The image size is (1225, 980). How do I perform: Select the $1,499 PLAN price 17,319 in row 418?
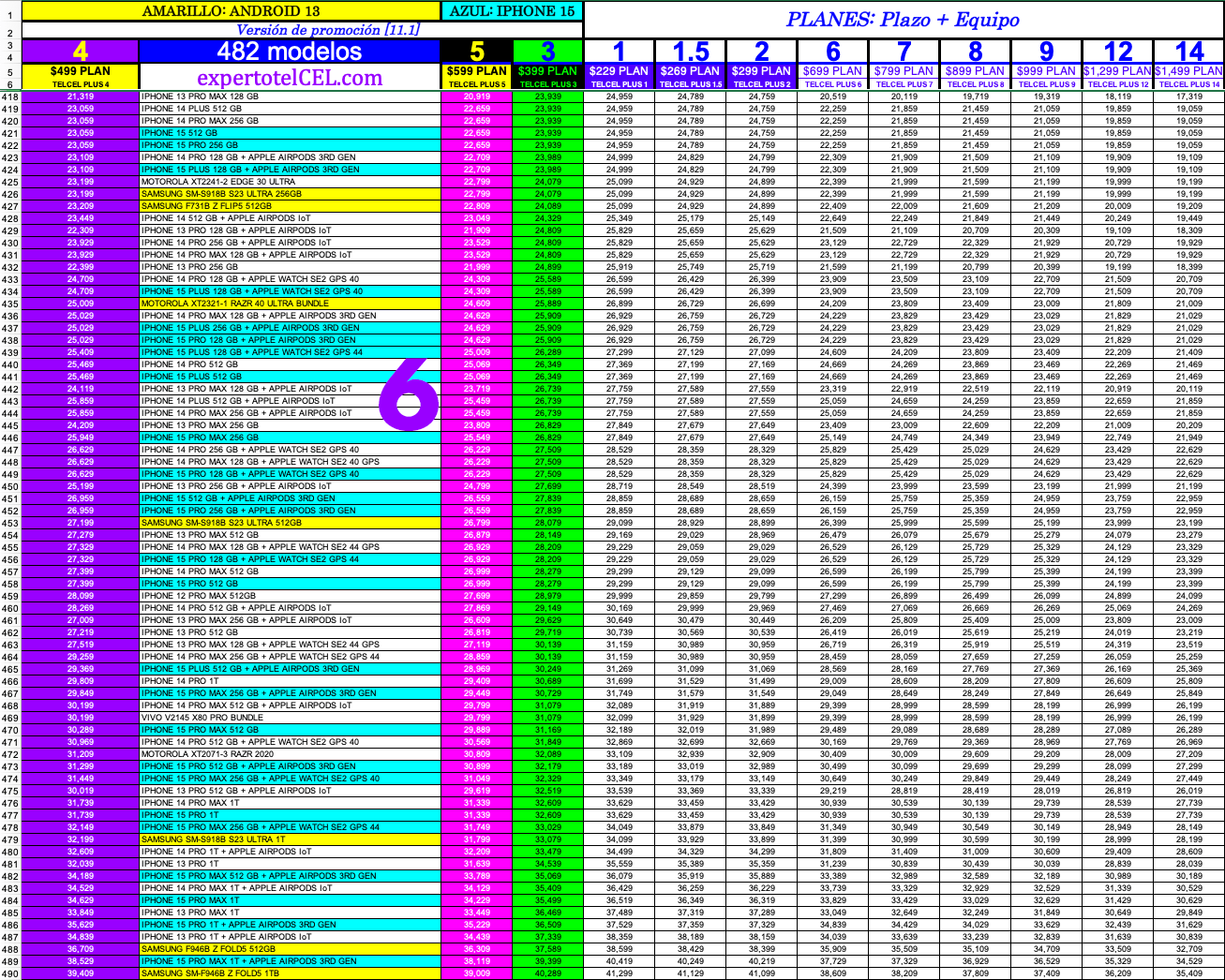1189,97
